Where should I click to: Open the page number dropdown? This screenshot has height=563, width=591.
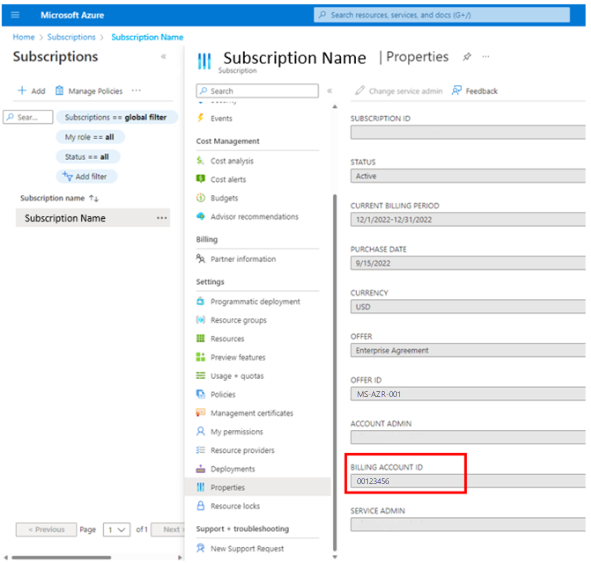pos(116,529)
